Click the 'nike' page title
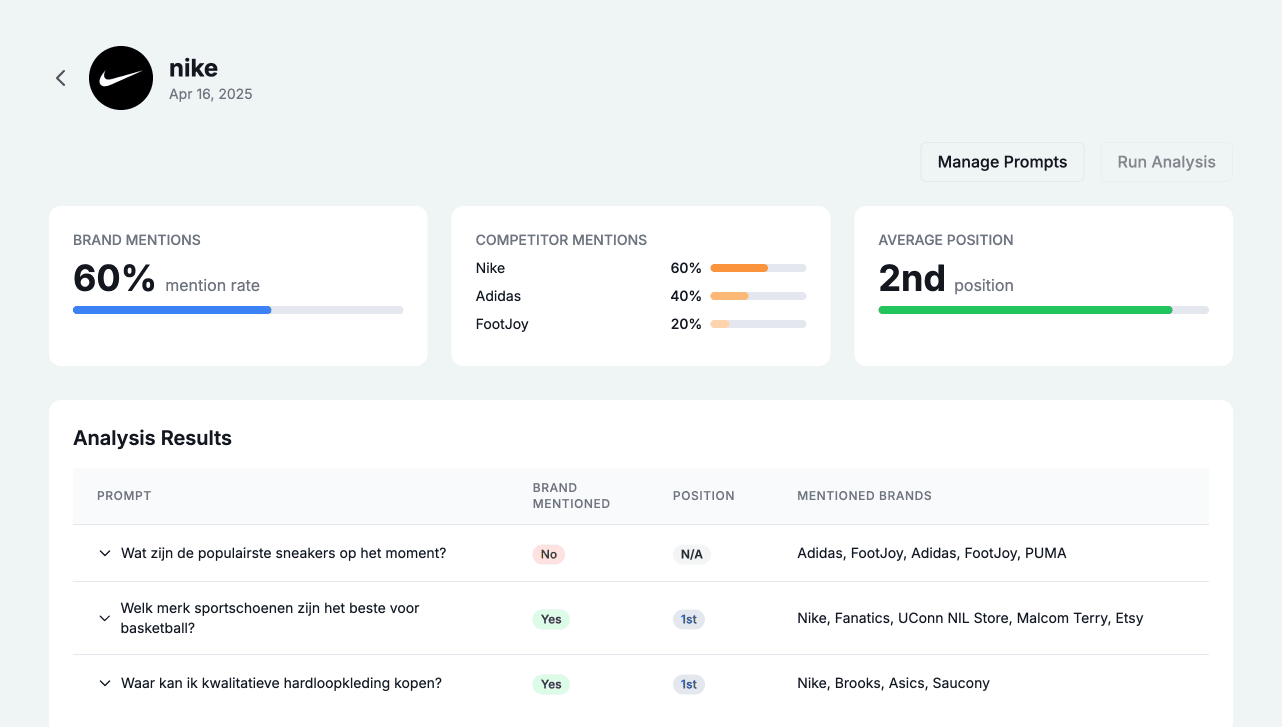This screenshot has width=1282, height=727. pyautogui.click(x=193, y=68)
